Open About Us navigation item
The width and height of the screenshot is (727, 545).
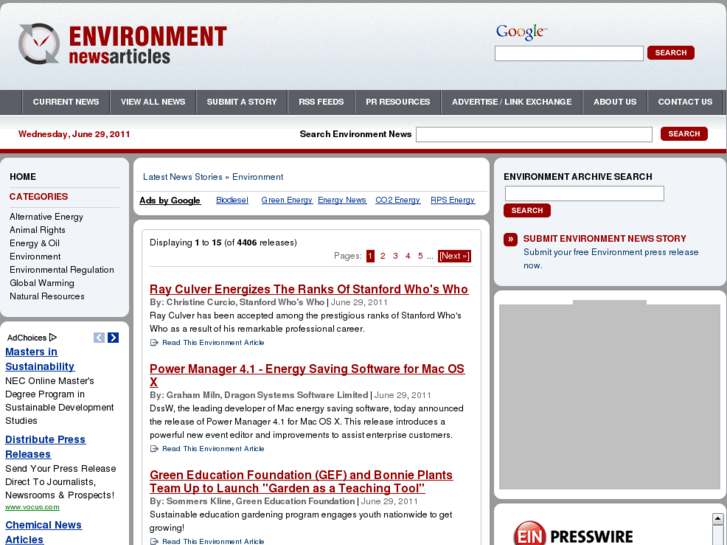(x=615, y=102)
